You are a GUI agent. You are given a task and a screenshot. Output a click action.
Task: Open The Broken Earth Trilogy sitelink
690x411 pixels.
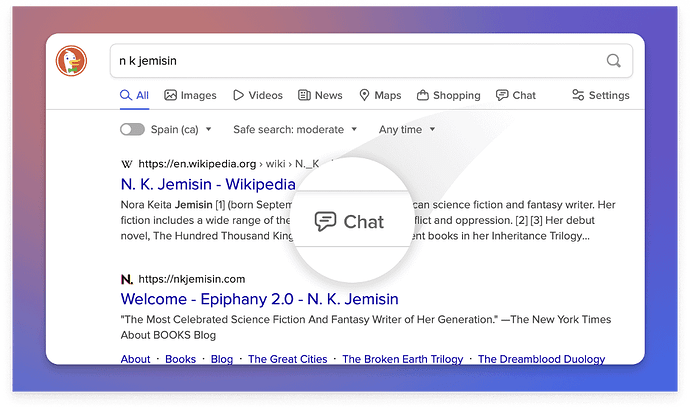pyautogui.click(x=403, y=359)
